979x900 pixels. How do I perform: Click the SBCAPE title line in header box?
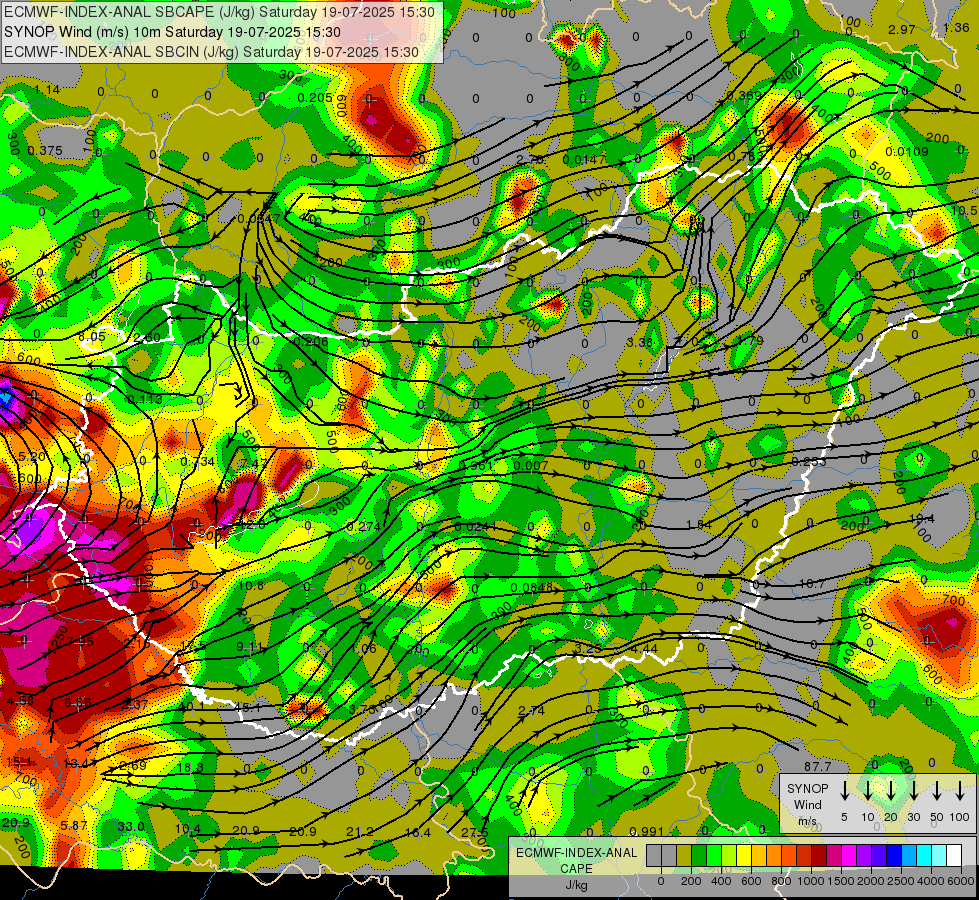tap(219, 12)
